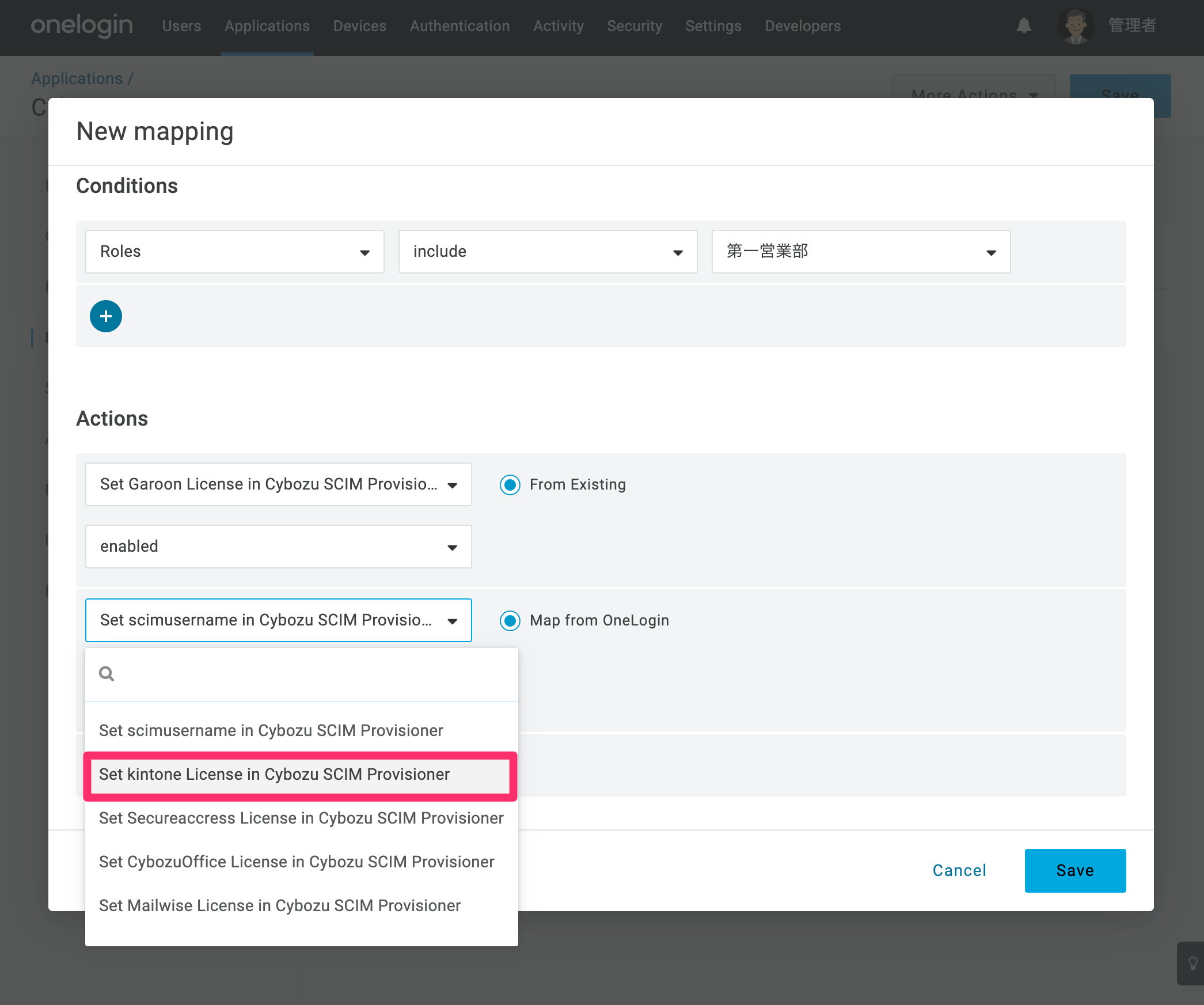The width and height of the screenshot is (1204, 1005).
Task: Select the From Existing radio button
Action: (510, 485)
